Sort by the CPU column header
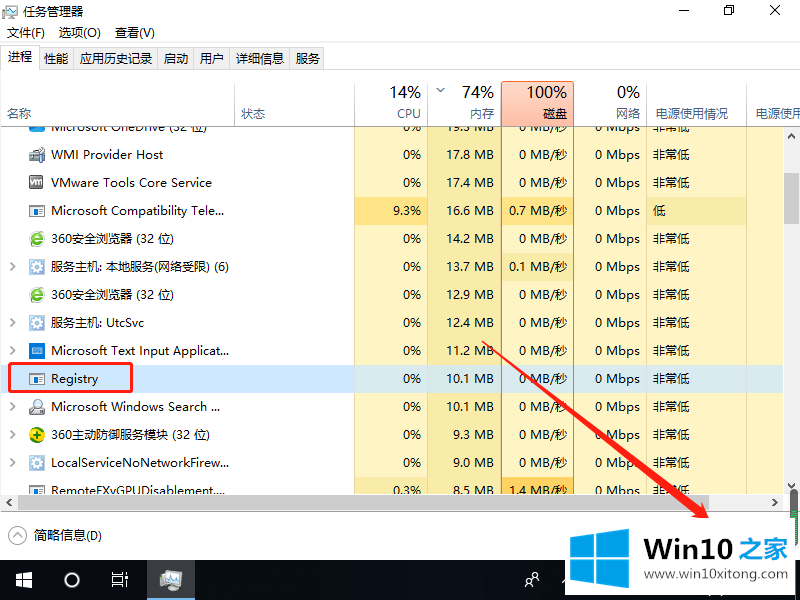The width and height of the screenshot is (800, 600). (391, 104)
